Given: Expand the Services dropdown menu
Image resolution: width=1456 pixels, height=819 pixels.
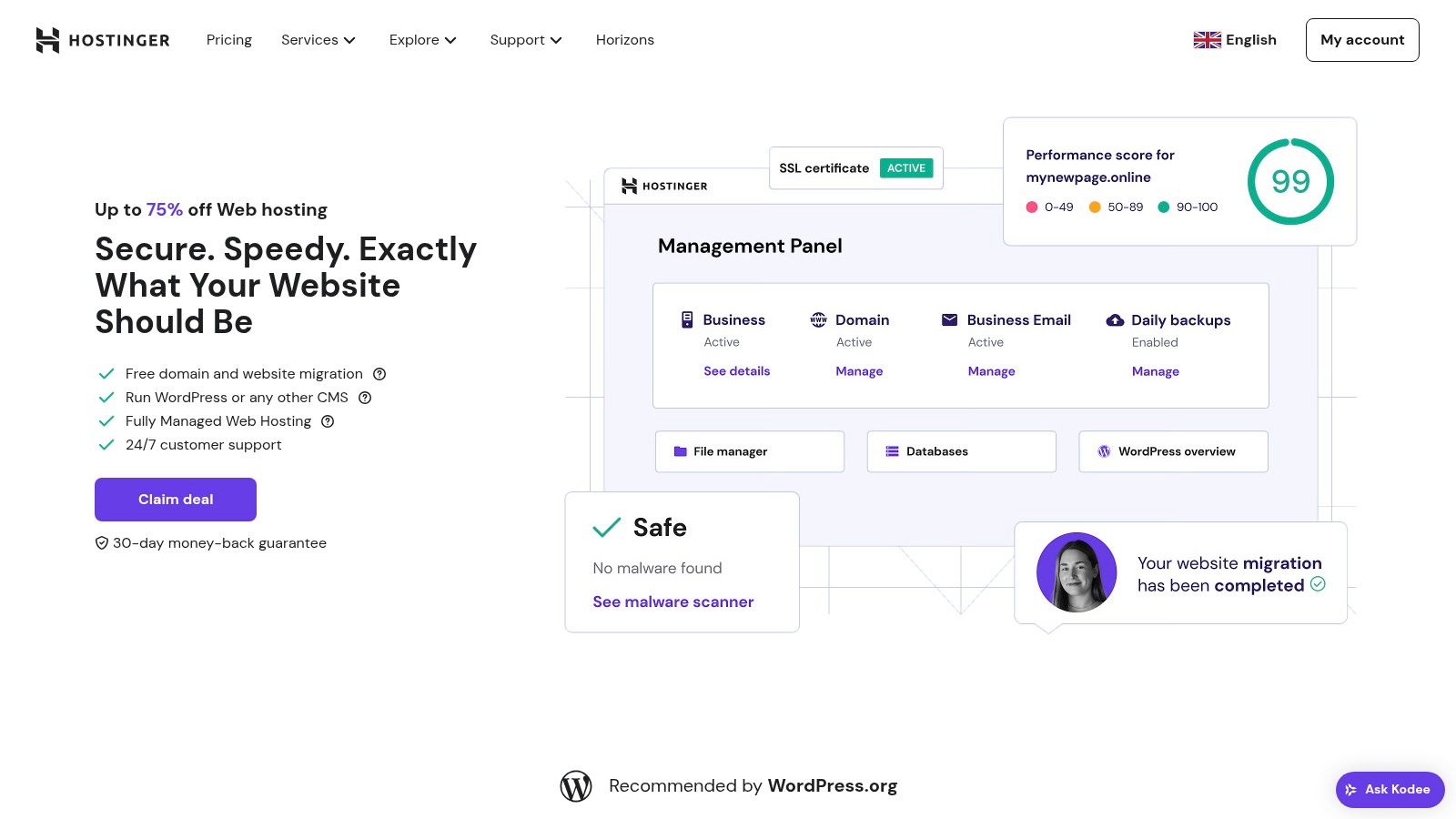Looking at the screenshot, I should click(318, 40).
